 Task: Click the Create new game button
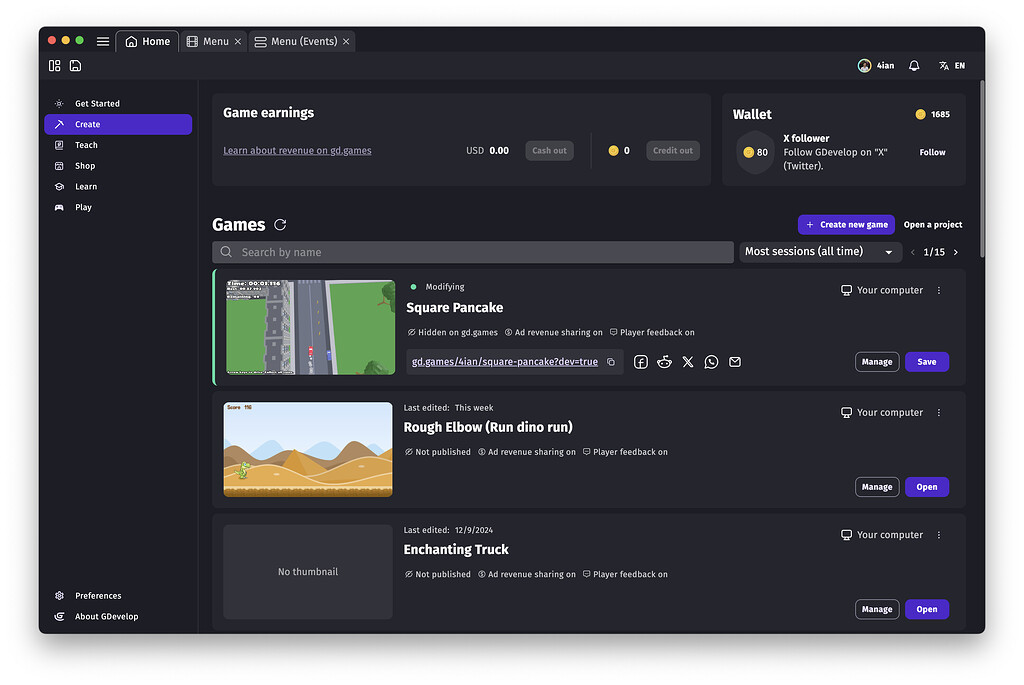(846, 224)
